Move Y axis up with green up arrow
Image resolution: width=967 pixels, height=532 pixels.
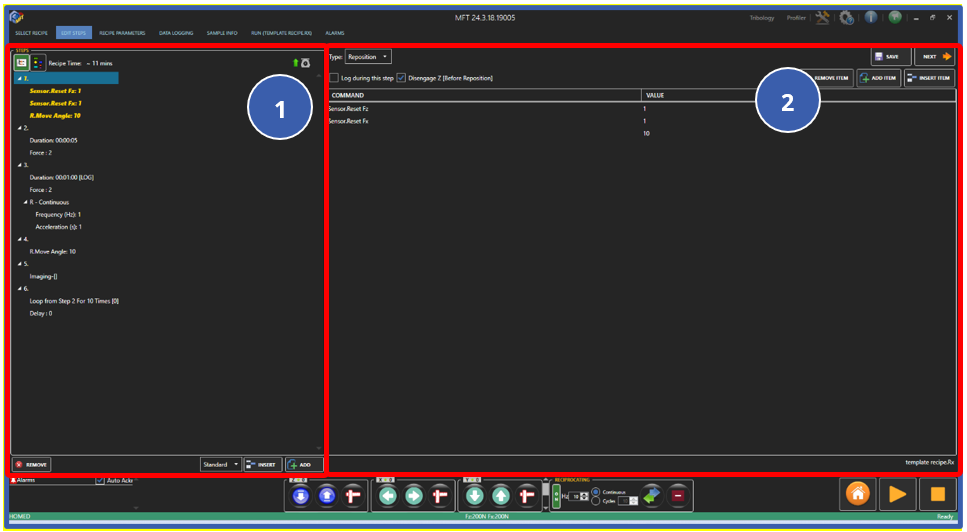pos(501,496)
